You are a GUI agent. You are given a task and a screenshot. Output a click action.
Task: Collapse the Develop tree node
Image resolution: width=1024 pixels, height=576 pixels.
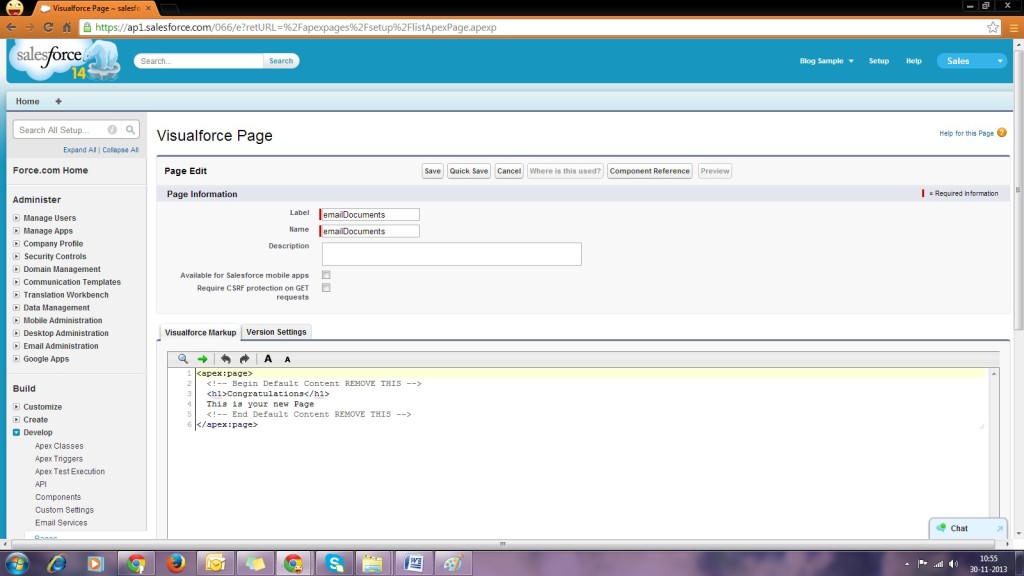click(16, 432)
